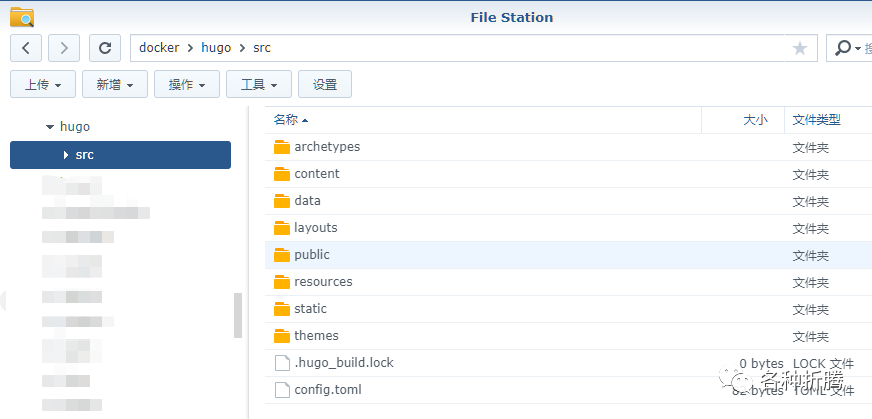Image resolution: width=872 pixels, height=419 pixels.
Task: Select the public folder row
Action: 500,255
